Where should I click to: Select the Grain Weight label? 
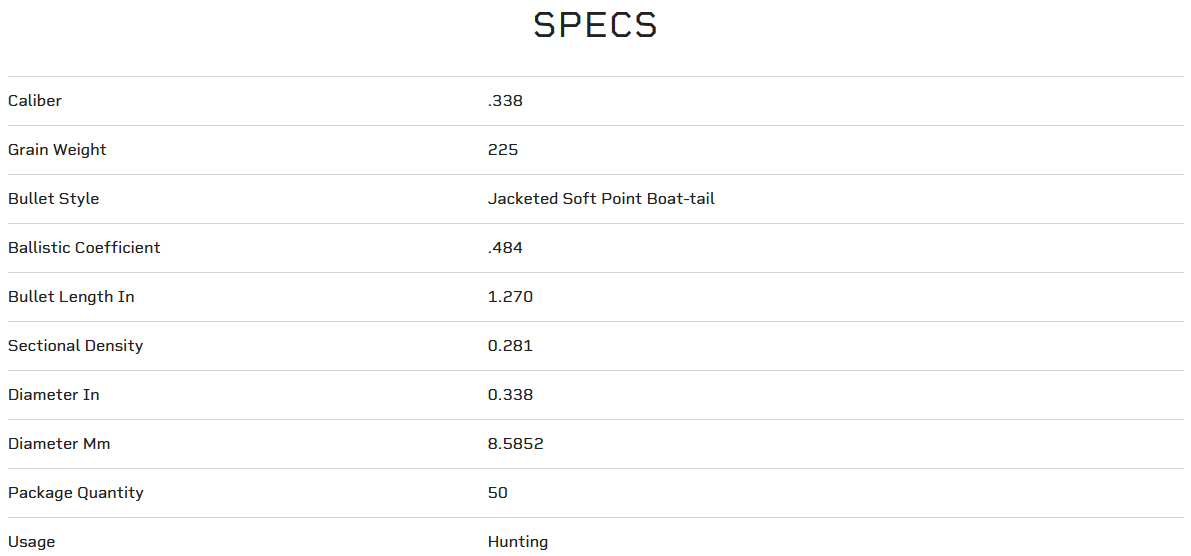point(57,150)
